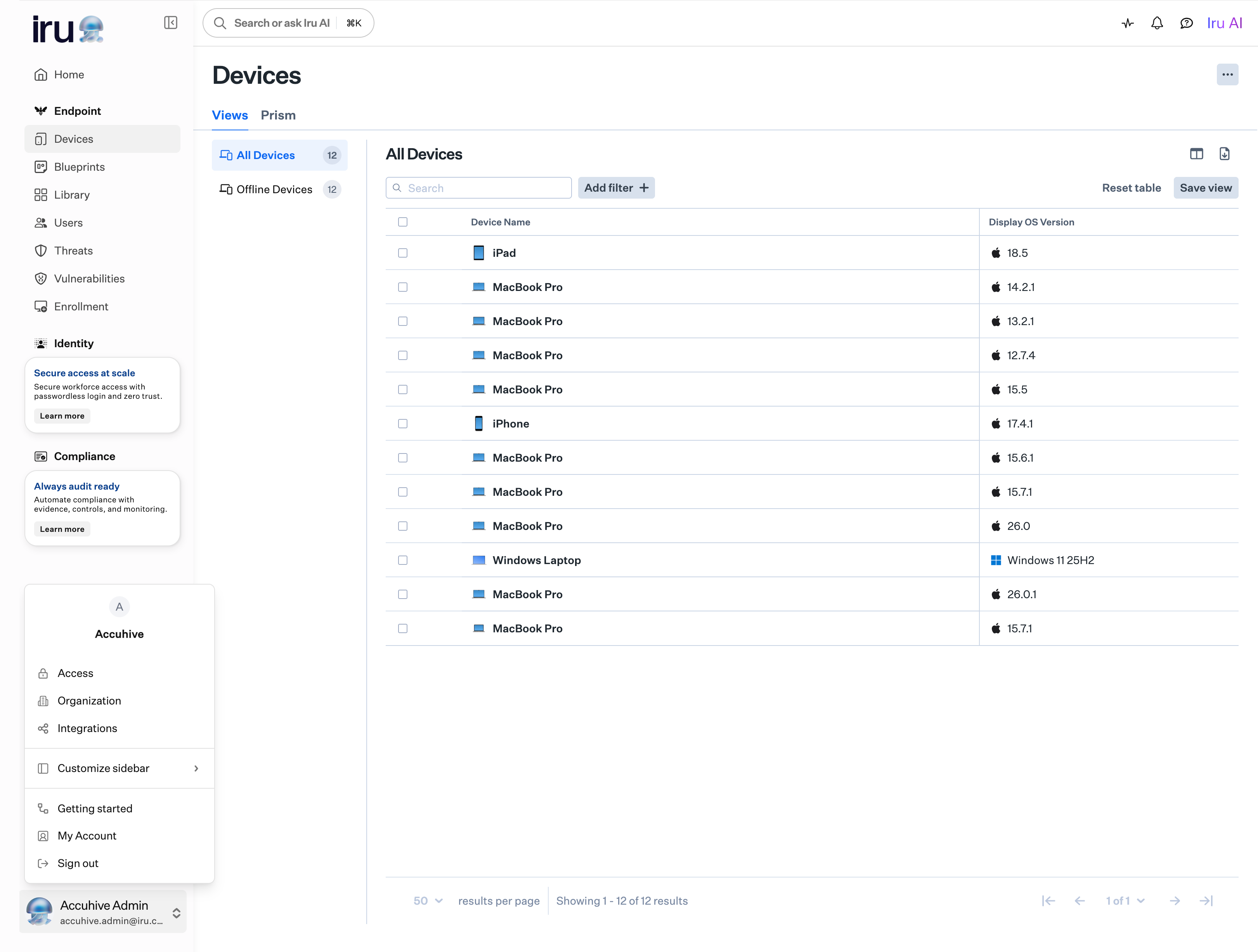Viewport: 1258px width, 952px height.
Task: Switch to the Prism tab
Action: tap(278, 115)
